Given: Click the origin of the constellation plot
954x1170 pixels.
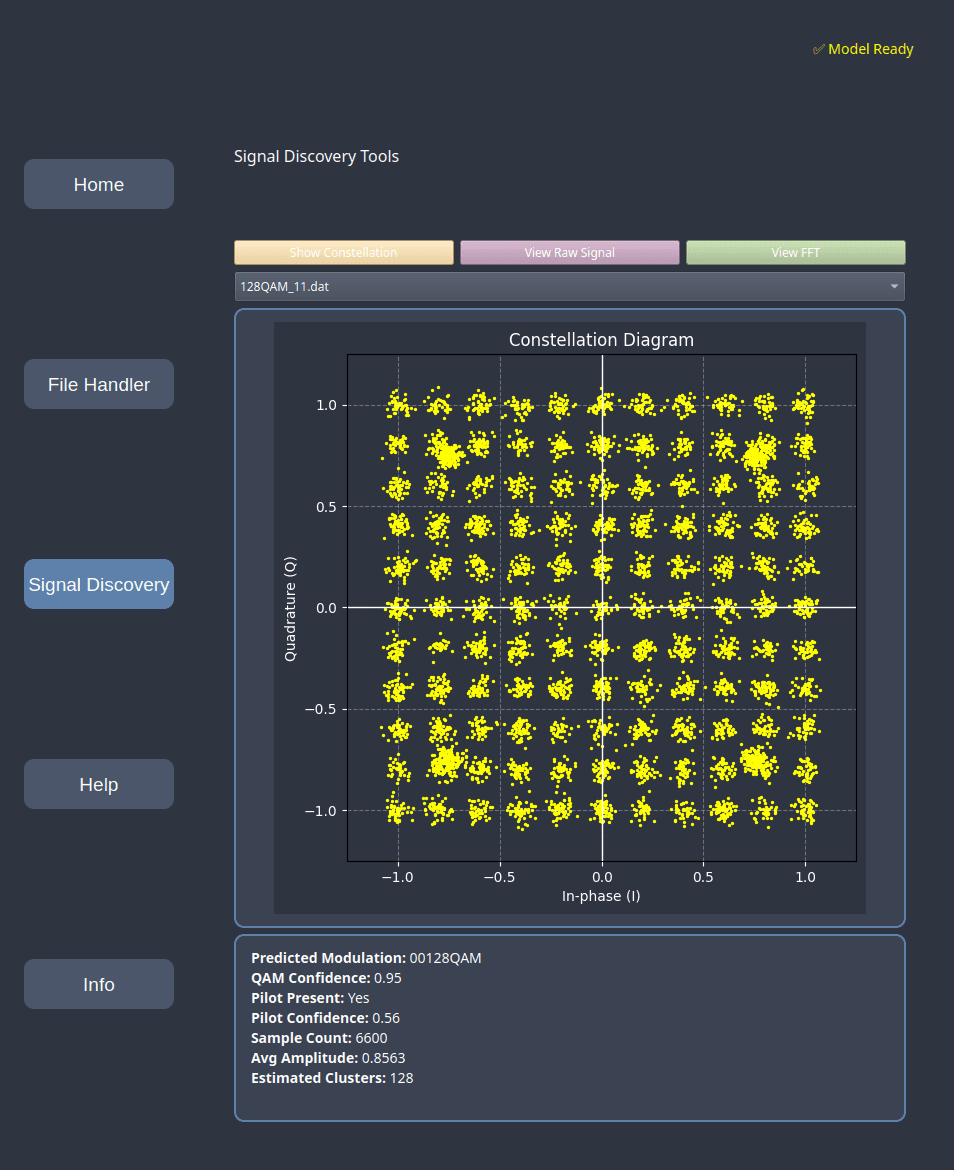Looking at the screenshot, I should tap(602, 607).
